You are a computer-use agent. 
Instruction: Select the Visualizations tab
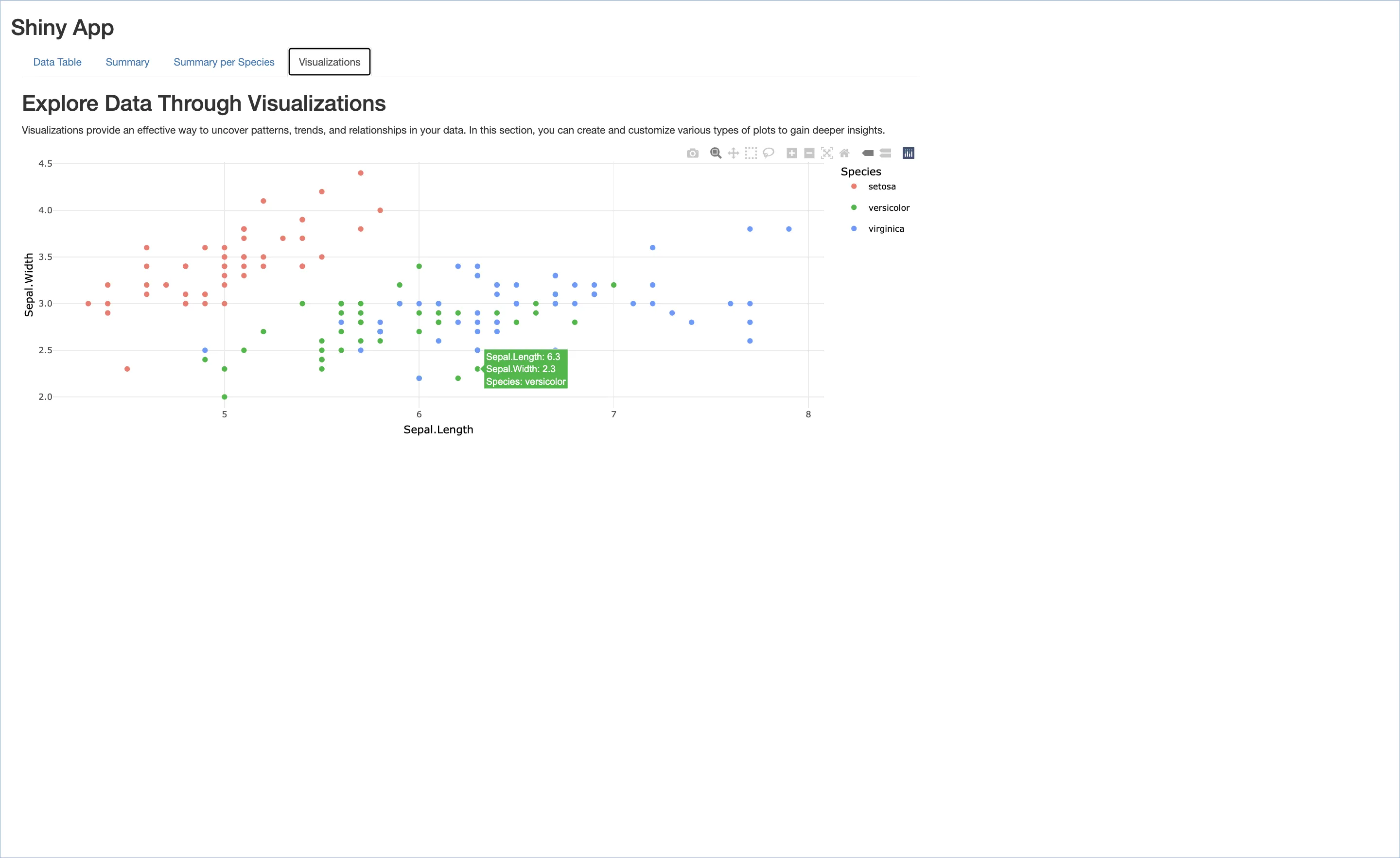coord(330,62)
